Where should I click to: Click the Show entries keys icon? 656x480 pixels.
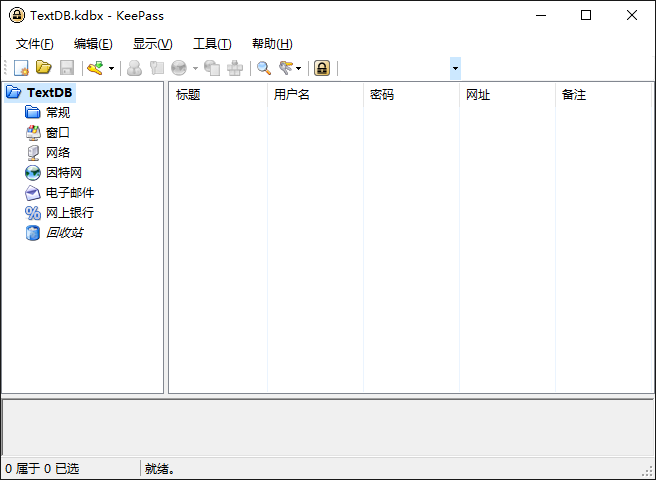click(x=286, y=68)
